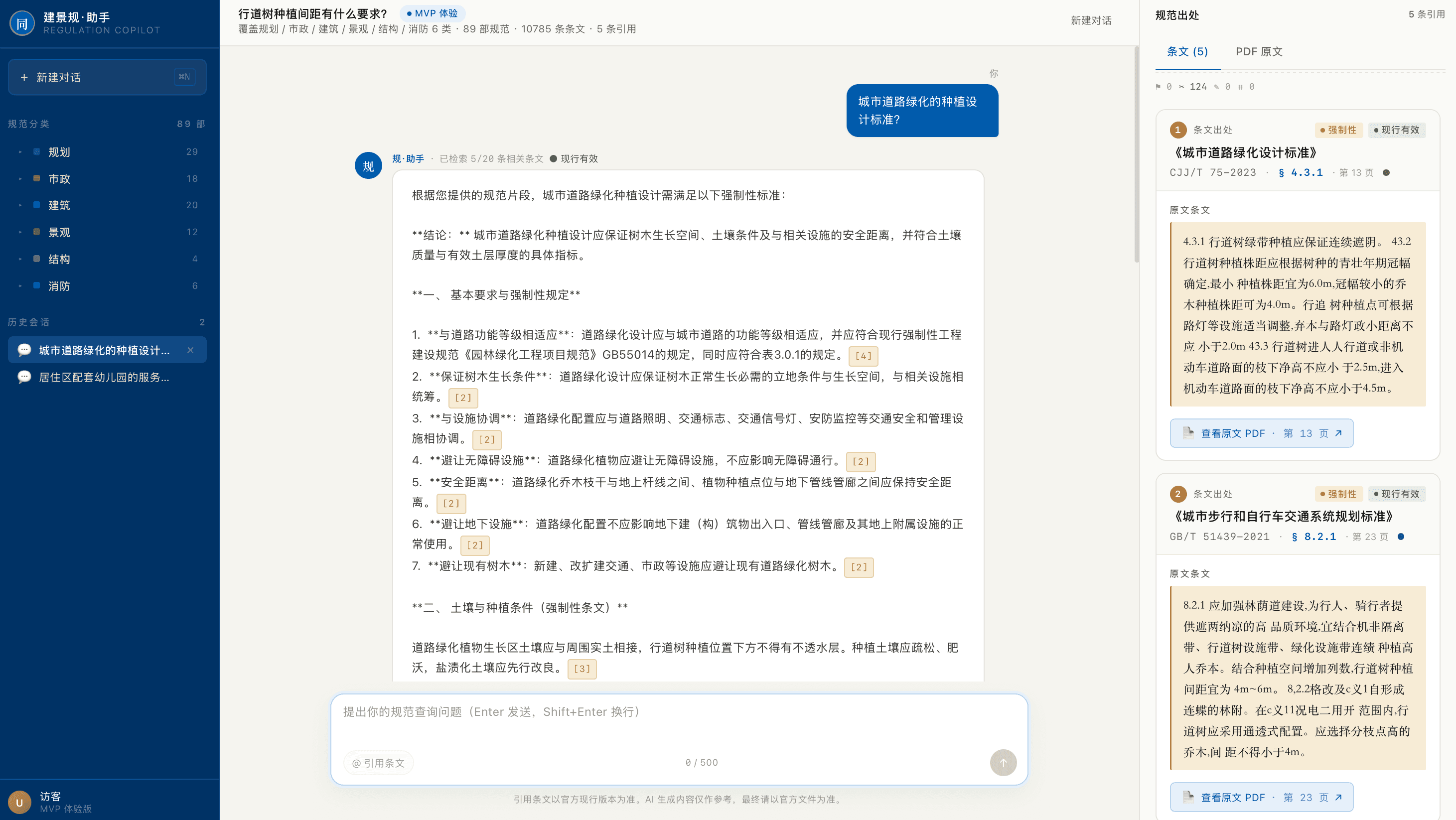Open 查看原文 PDF 第 13 页
Image resolution: width=1456 pixels, height=820 pixels.
tap(1262, 433)
